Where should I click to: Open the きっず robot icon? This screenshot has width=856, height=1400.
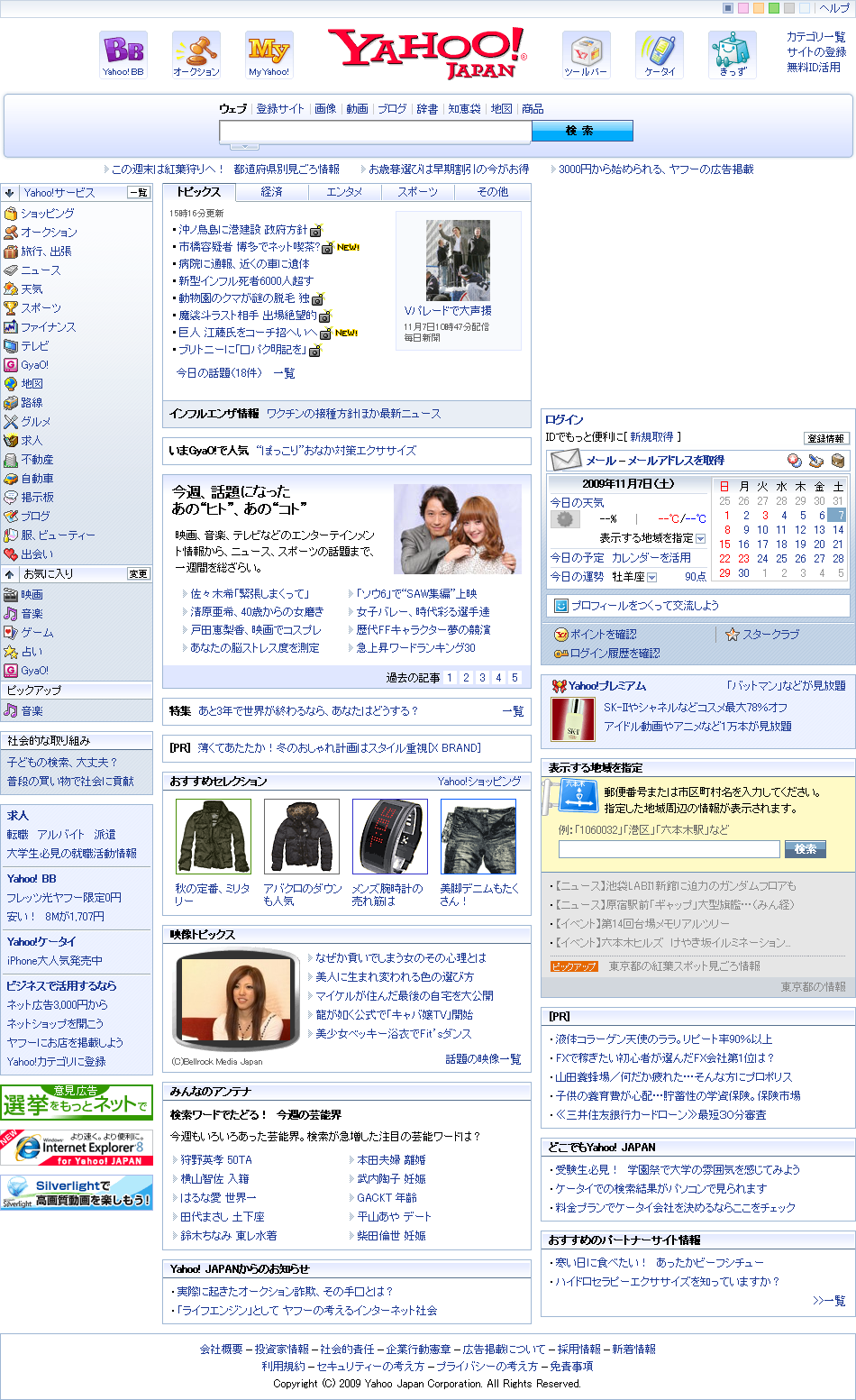pyautogui.click(x=733, y=54)
